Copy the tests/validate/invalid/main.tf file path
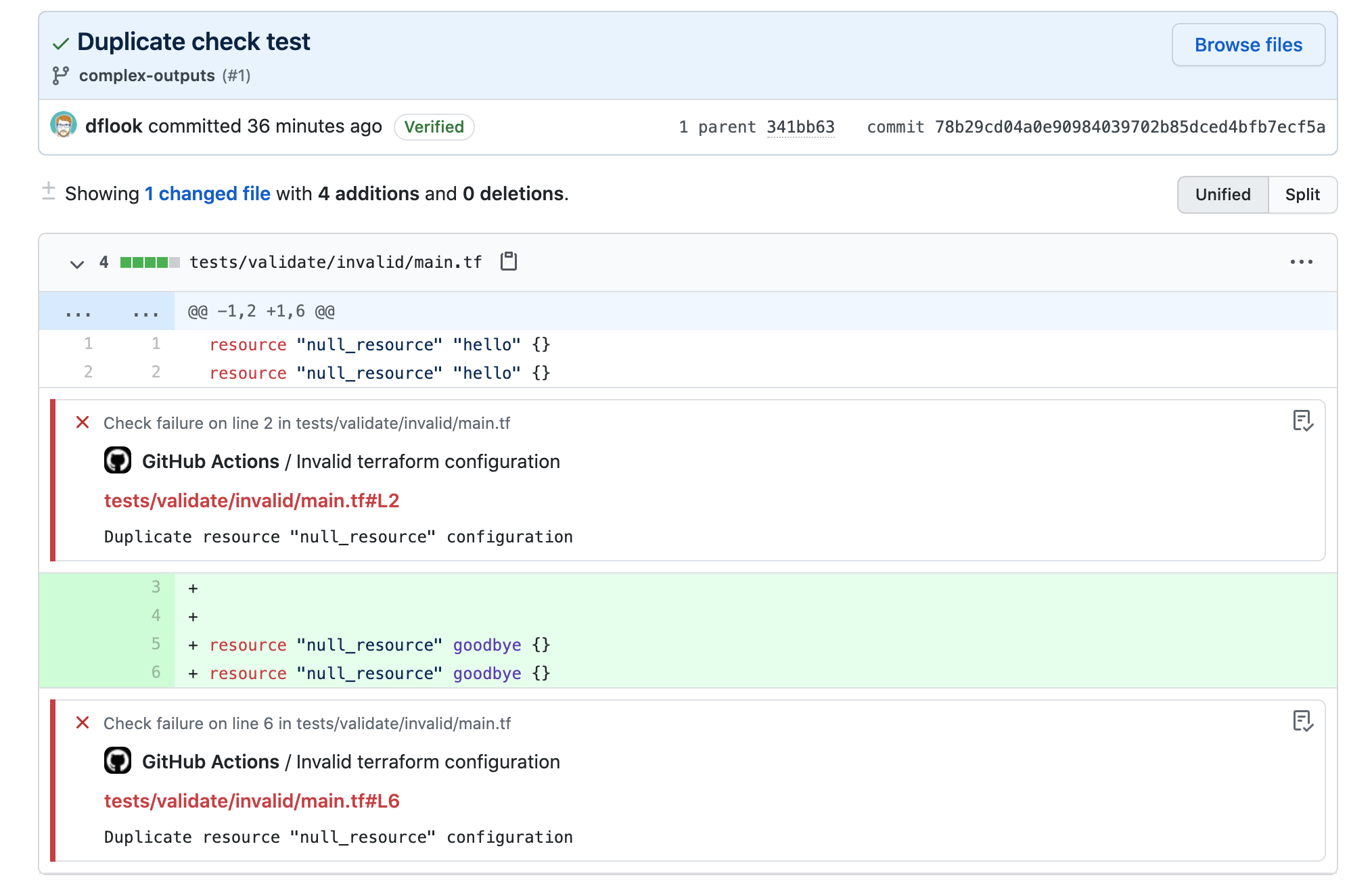Viewport: 1372px width, 882px height. pyautogui.click(x=509, y=262)
